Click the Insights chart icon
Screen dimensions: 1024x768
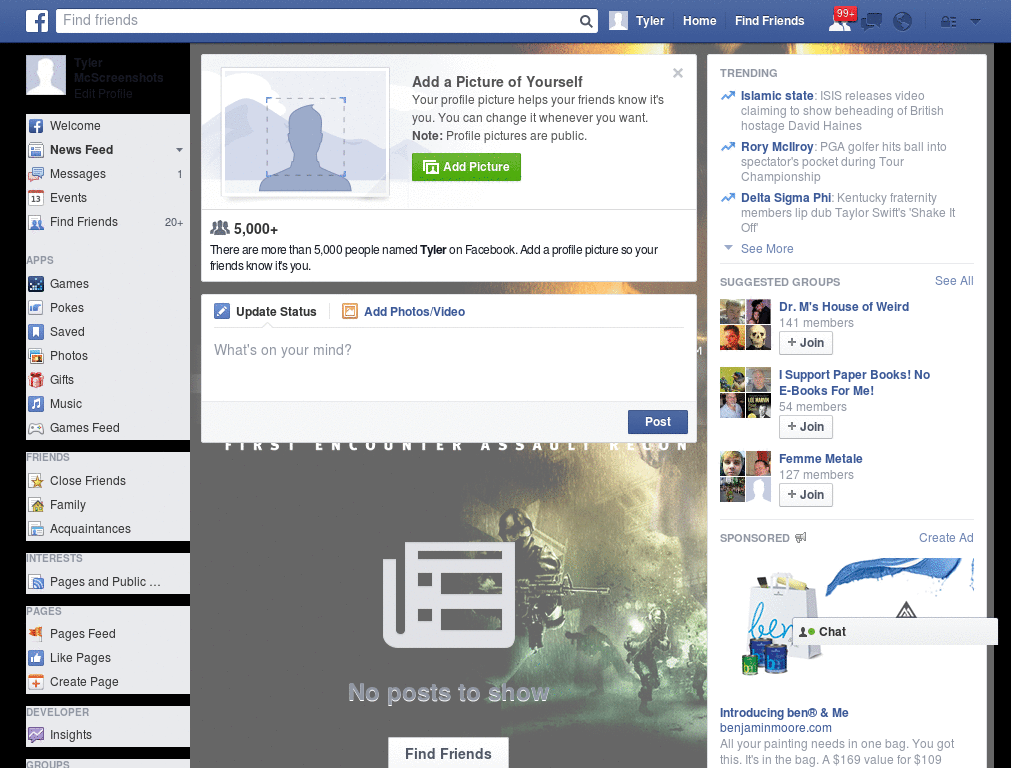[36, 735]
